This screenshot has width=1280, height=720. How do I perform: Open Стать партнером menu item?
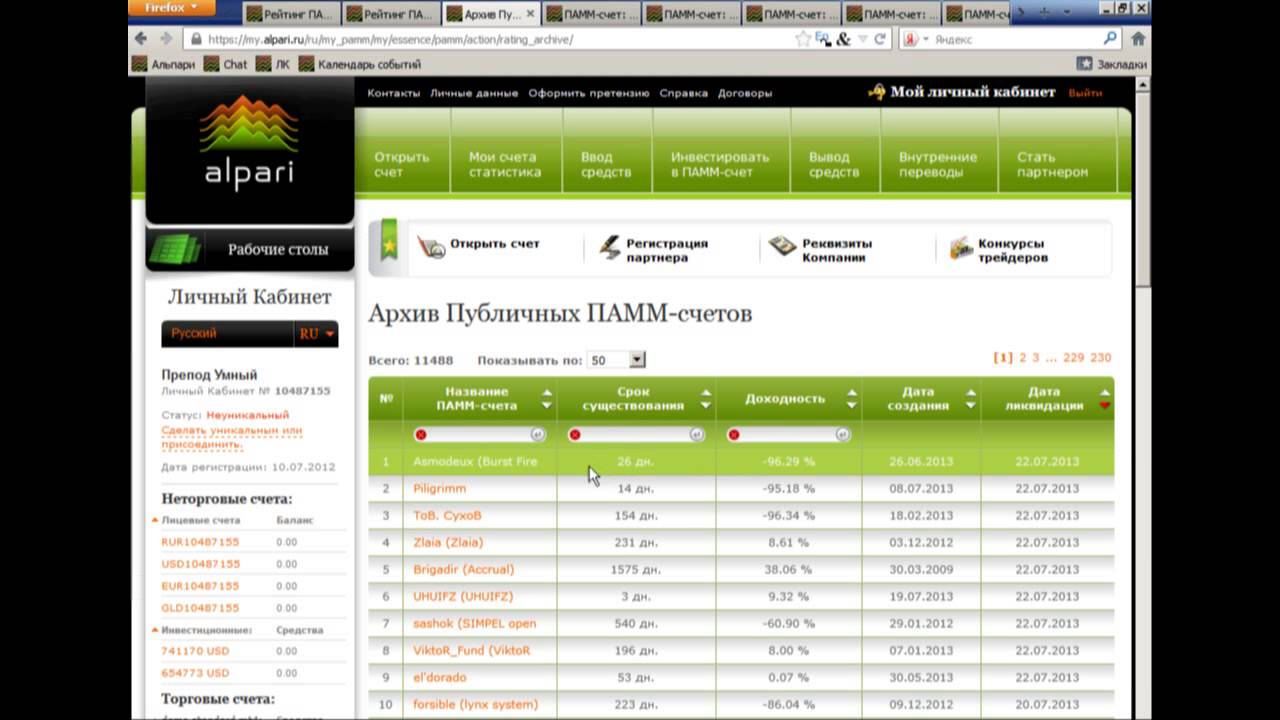tap(1054, 164)
